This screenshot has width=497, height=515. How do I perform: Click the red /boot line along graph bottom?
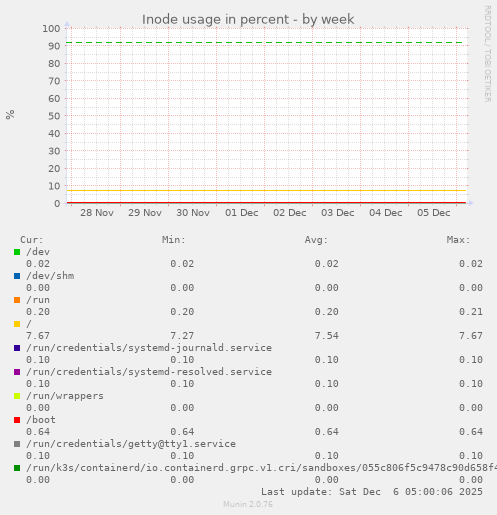coord(266,202)
